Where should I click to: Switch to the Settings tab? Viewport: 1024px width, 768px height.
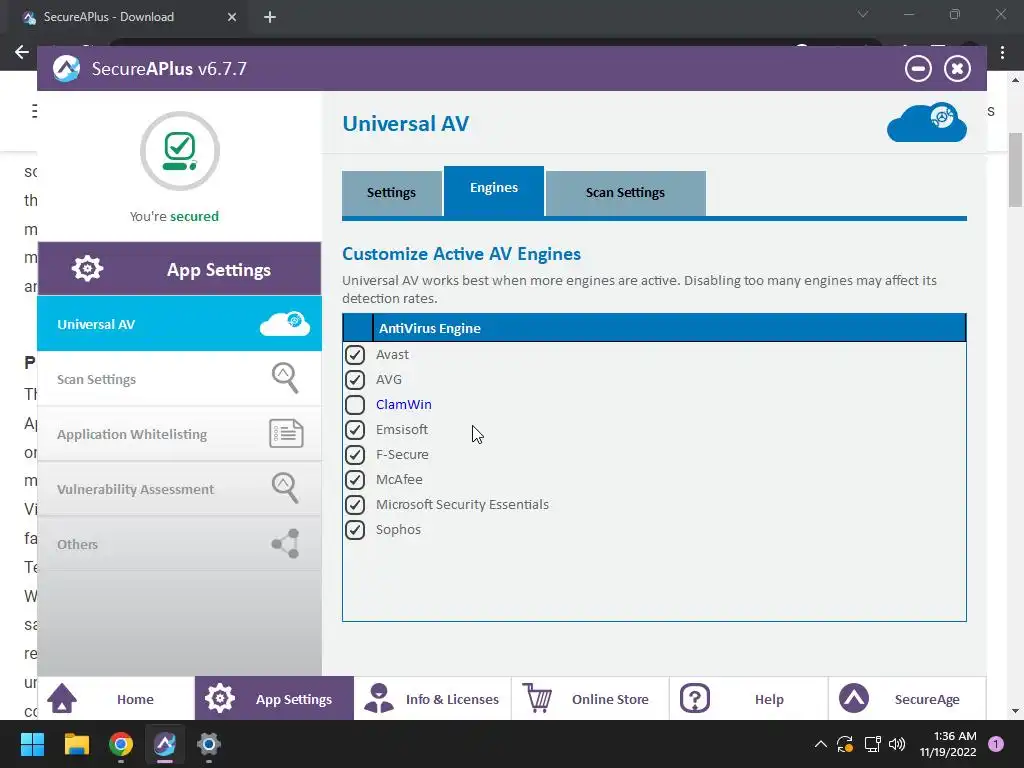(x=391, y=193)
